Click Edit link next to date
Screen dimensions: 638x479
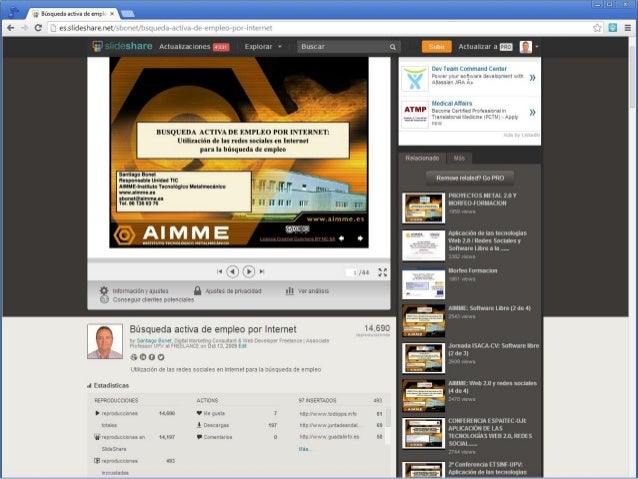point(243,346)
